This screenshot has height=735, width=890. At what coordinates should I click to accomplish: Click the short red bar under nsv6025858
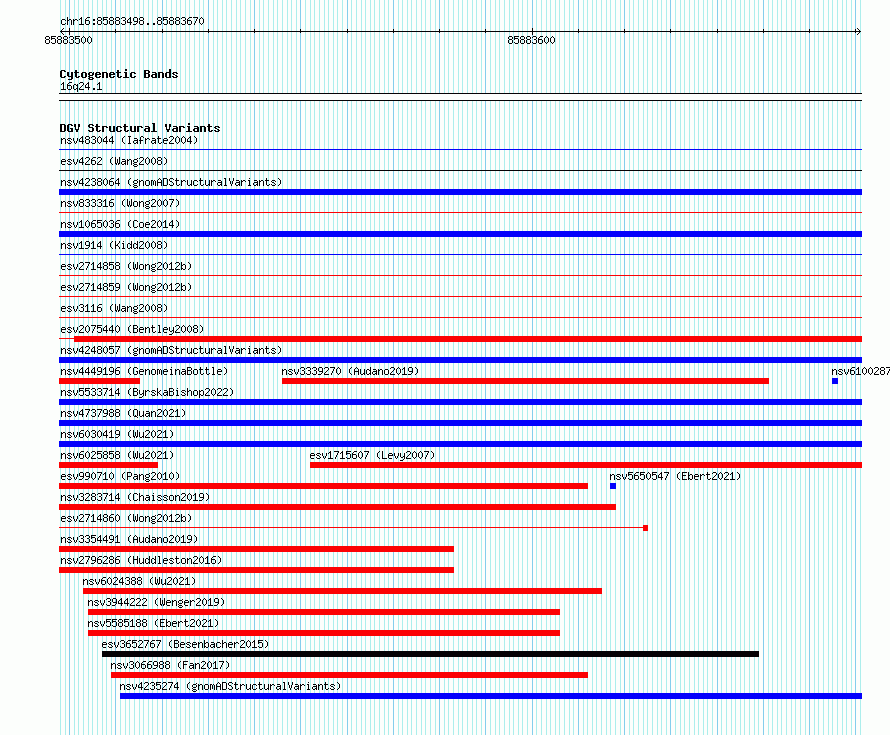tap(108, 465)
